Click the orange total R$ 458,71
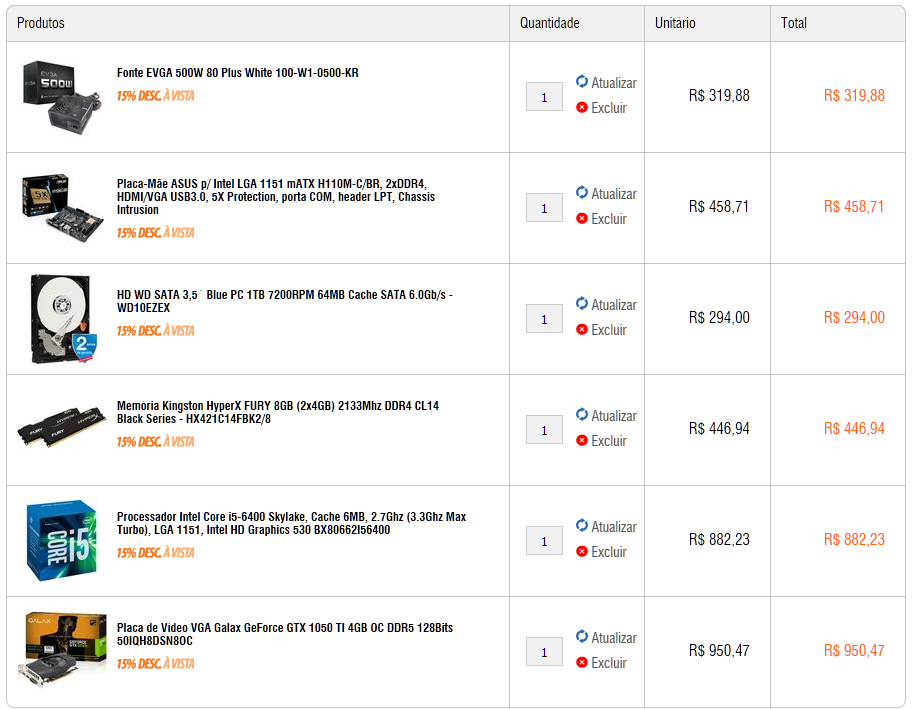The height and width of the screenshot is (710, 912). [854, 206]
